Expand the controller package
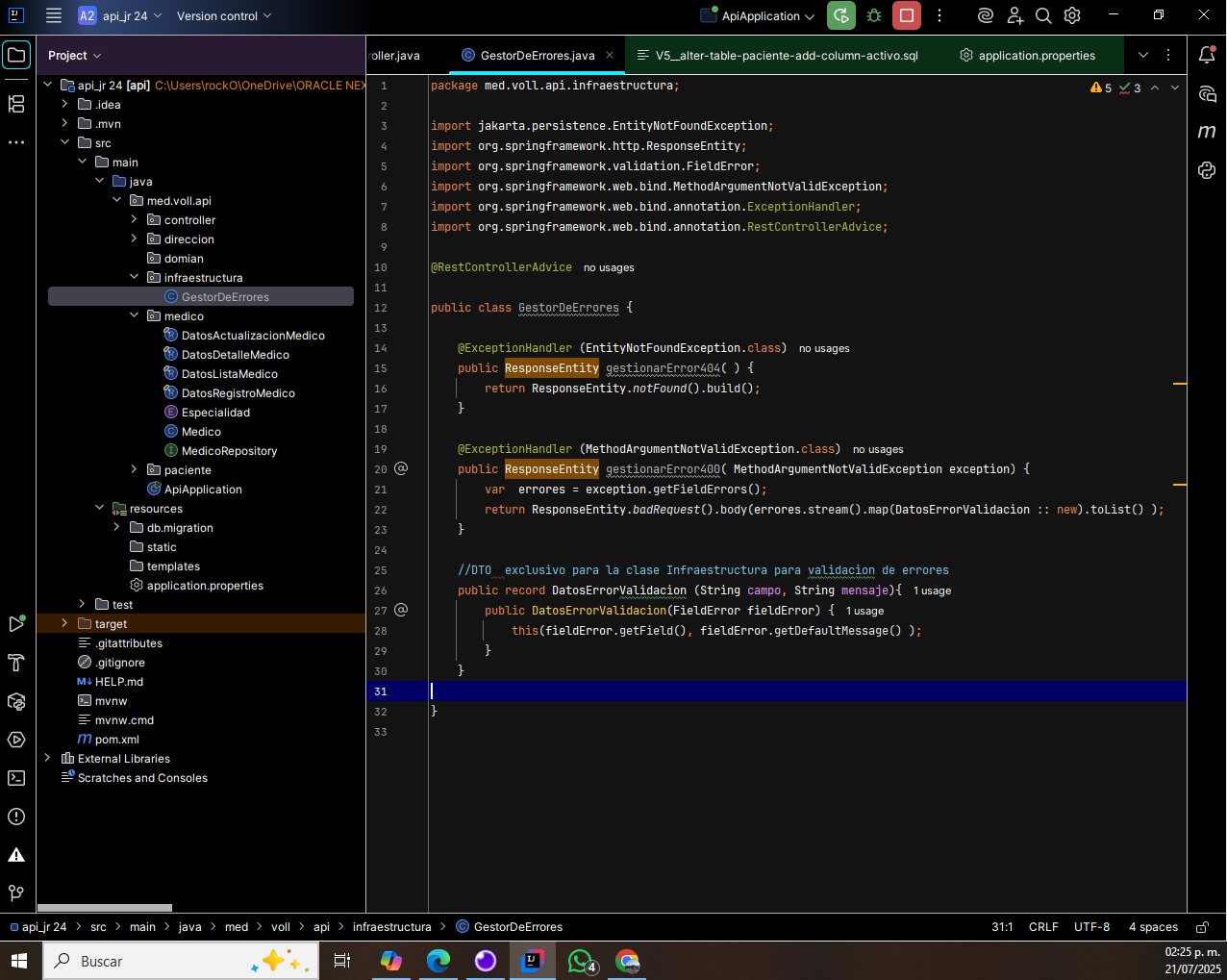The image size is (1227, 980). pos(134,219)
